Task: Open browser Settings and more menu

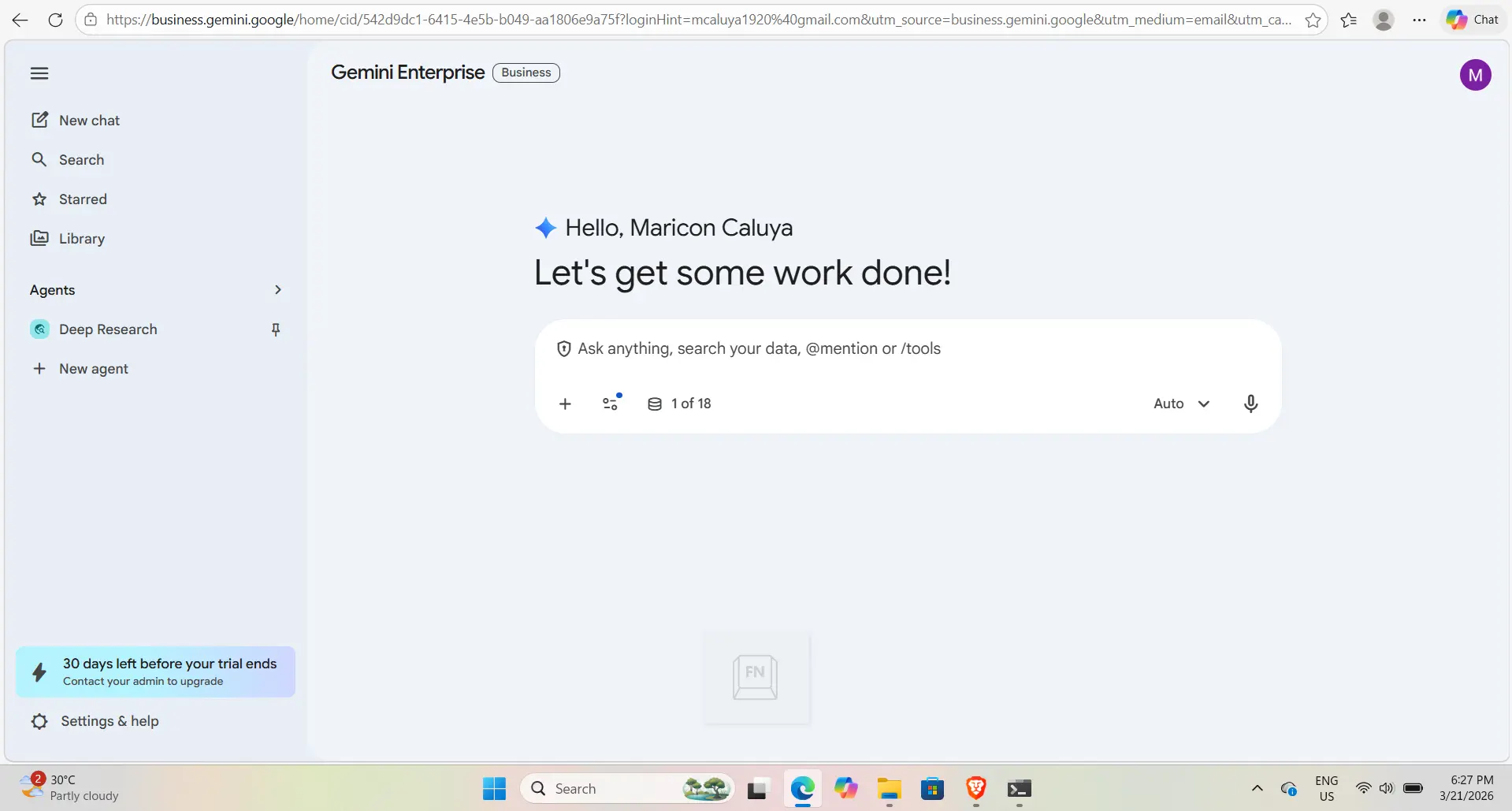Action: click(1419, 20)
